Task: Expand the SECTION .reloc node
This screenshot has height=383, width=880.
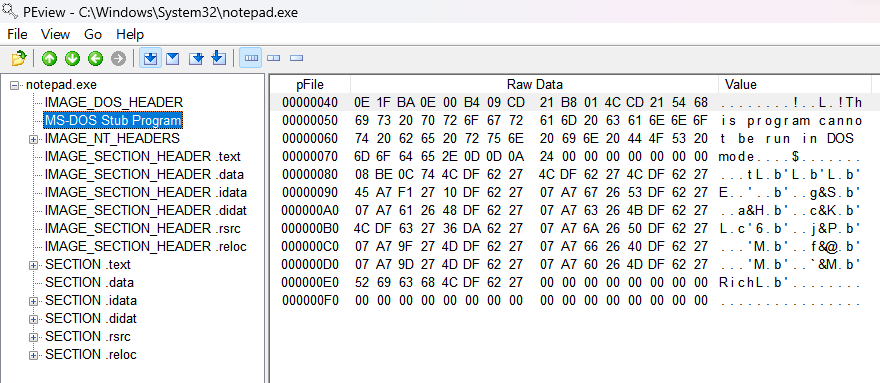Action: tap(34, 354)
